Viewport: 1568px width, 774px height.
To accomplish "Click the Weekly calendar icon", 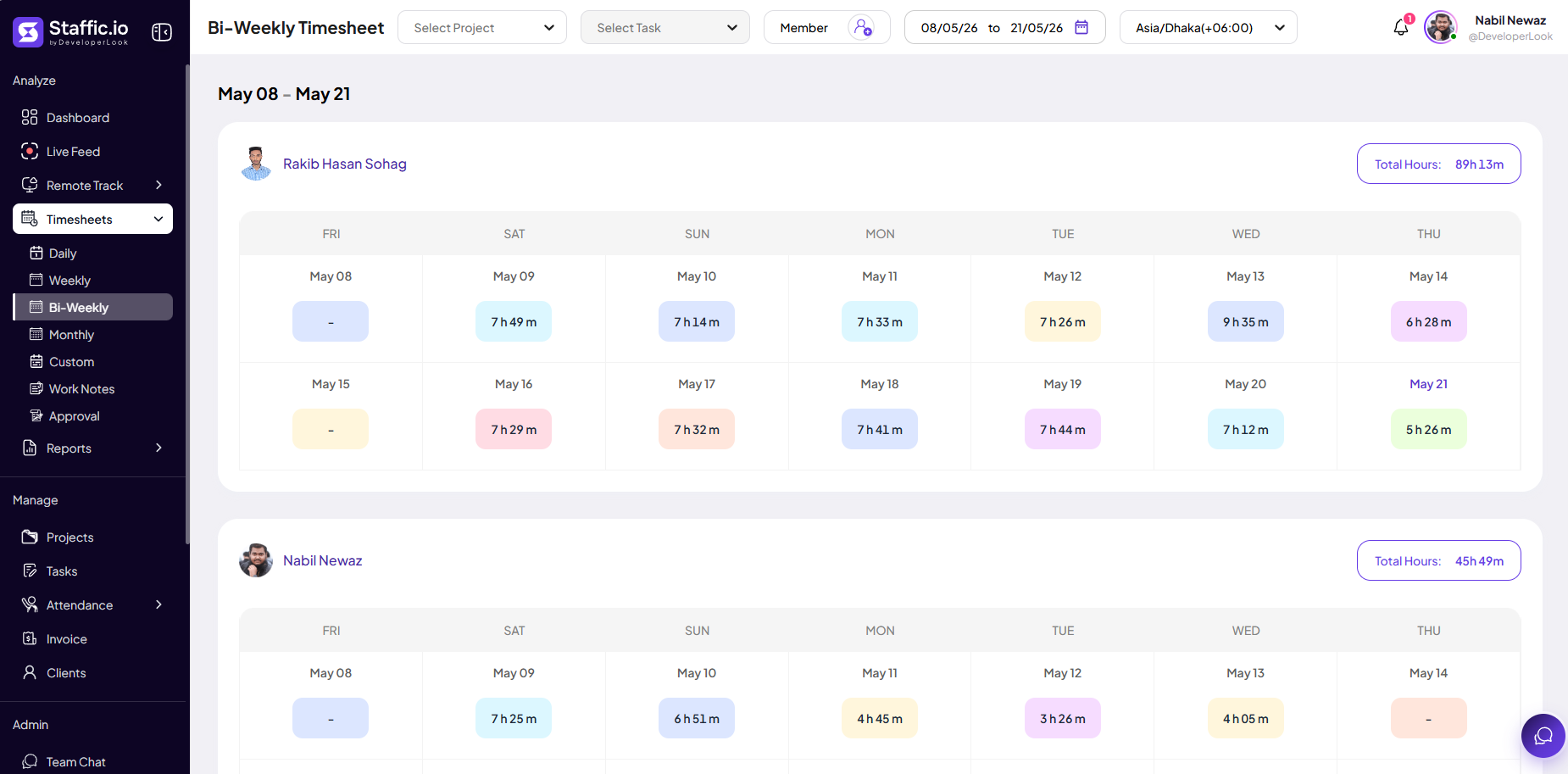I will tap(36, 280).
